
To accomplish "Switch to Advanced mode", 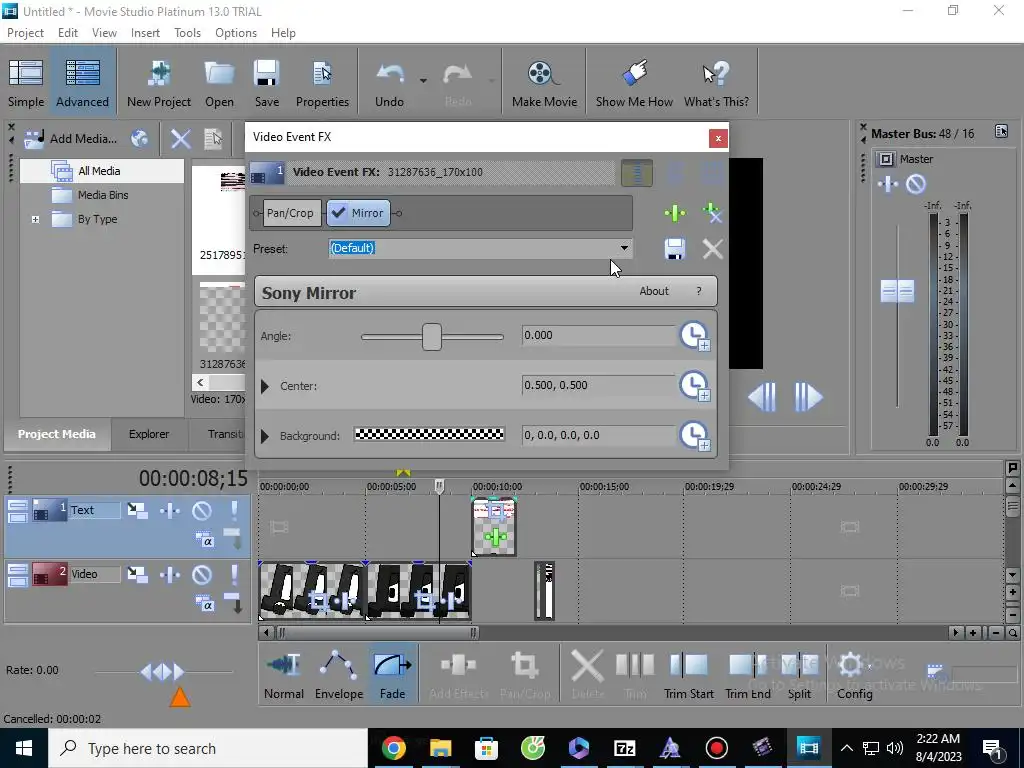I will 82,82.
